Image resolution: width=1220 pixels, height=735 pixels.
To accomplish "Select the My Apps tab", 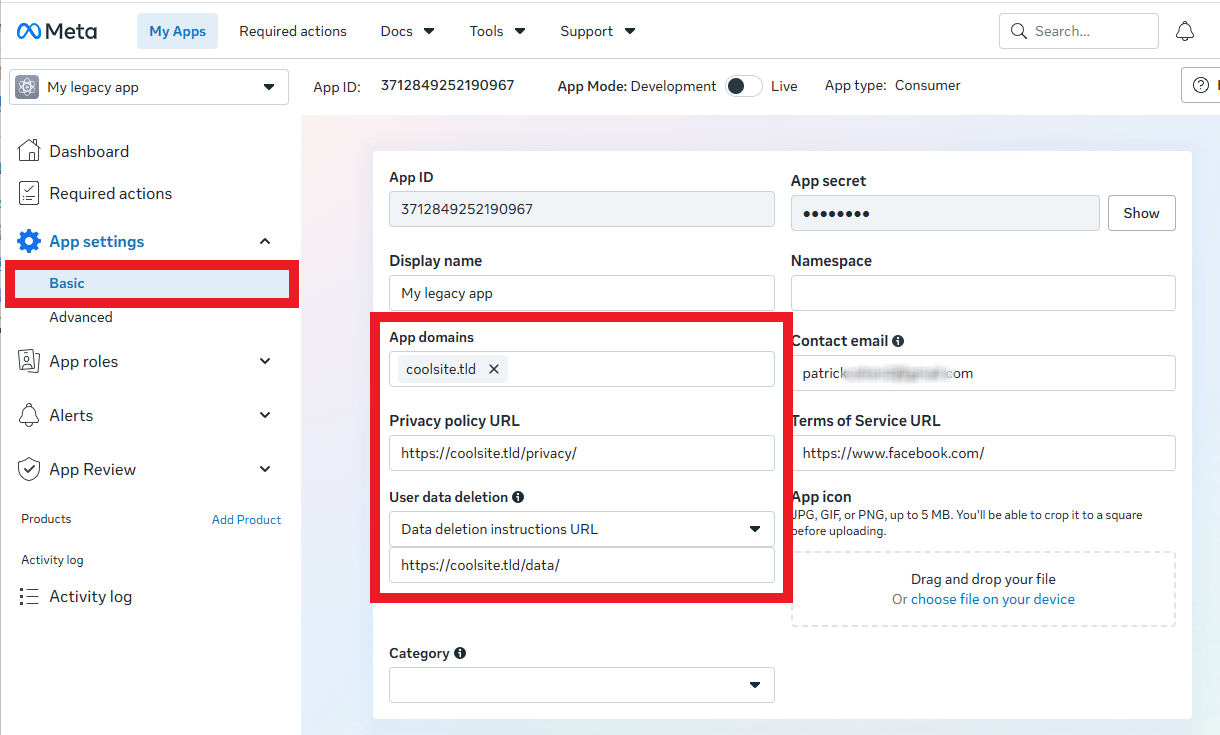I will click(x=177, y=31).
